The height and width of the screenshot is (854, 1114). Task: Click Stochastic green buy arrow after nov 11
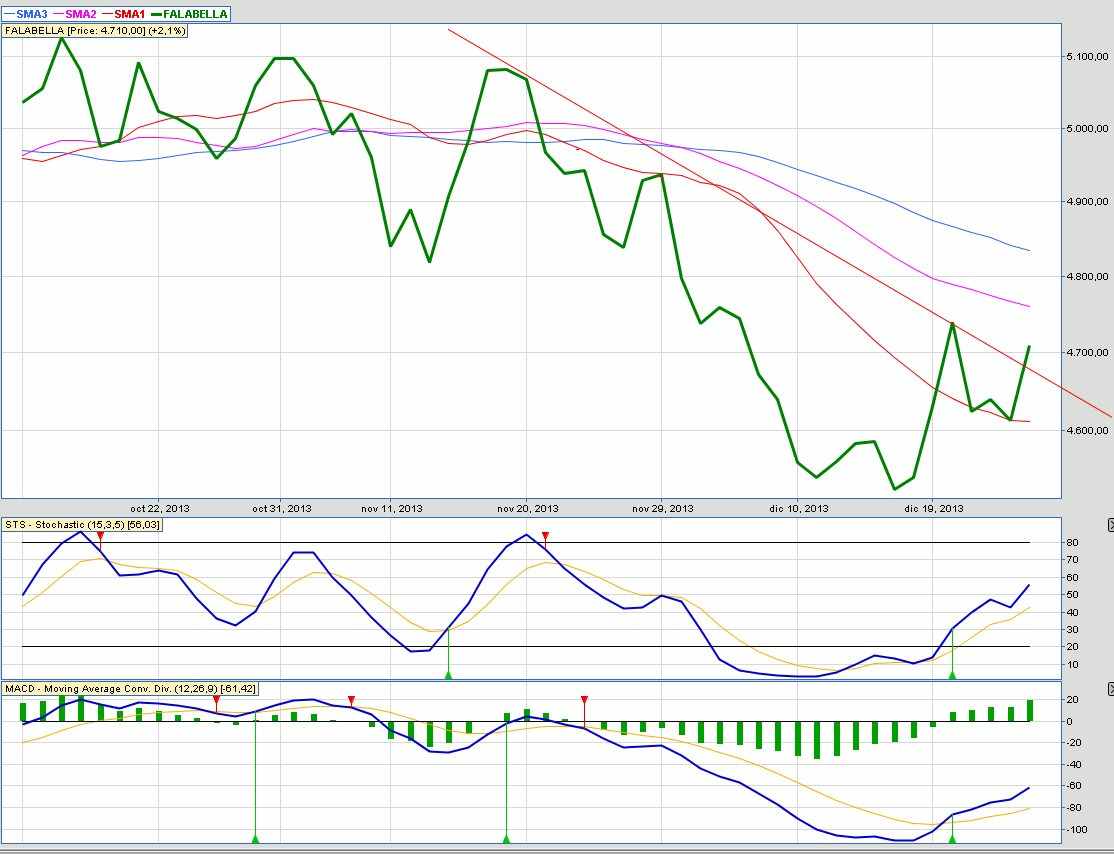coord(448,675)
